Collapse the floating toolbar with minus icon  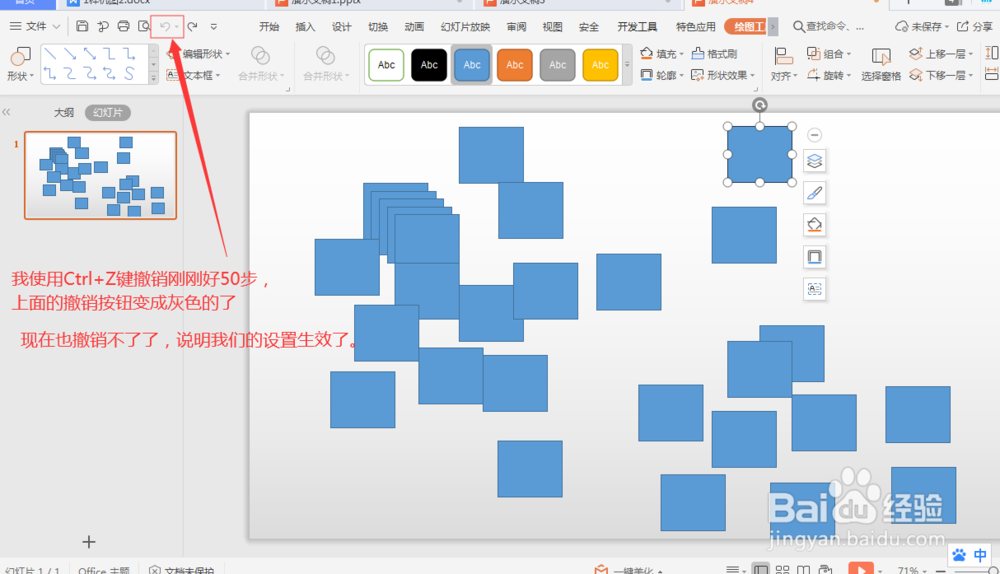[x=814, y=135]
